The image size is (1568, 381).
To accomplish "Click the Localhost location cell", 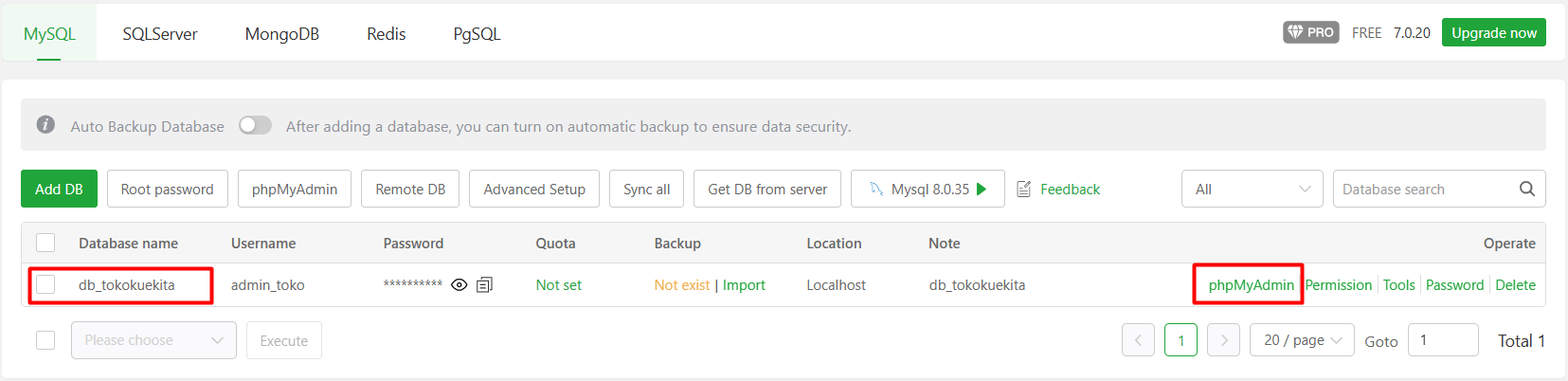I will coord(836,285).
